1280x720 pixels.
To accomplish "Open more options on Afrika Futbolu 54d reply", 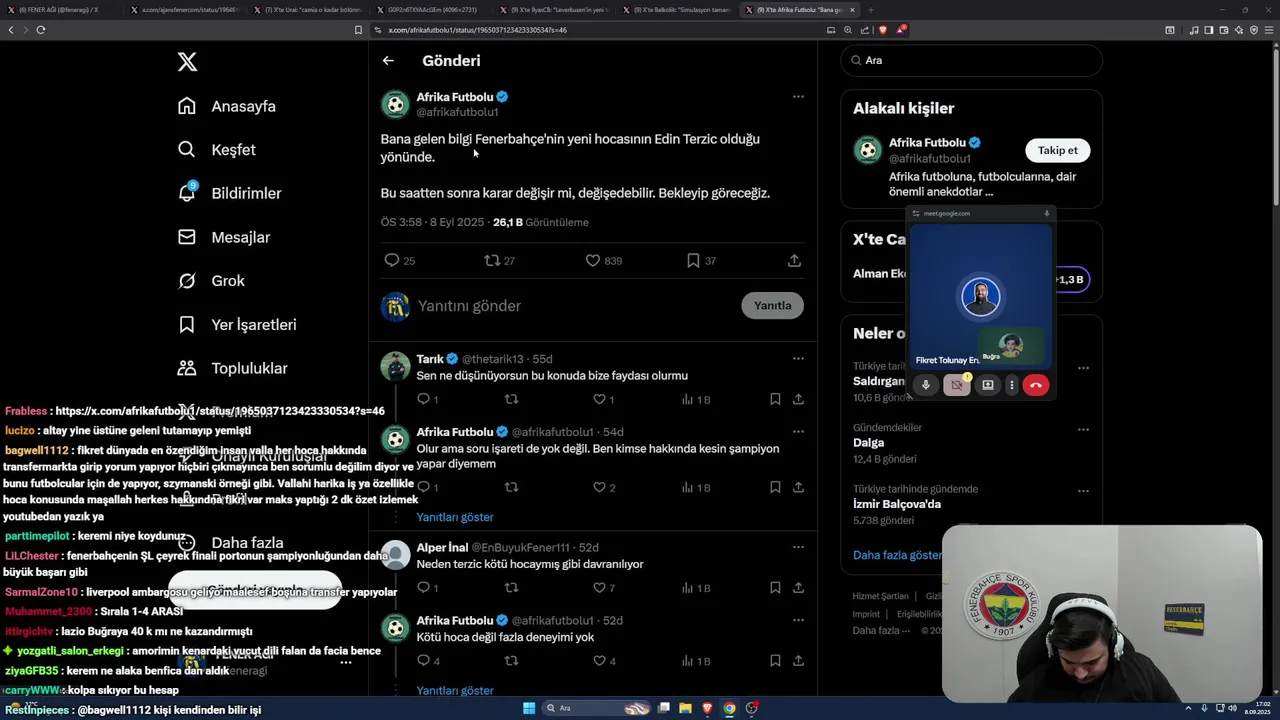I will (x=798, y=431).
